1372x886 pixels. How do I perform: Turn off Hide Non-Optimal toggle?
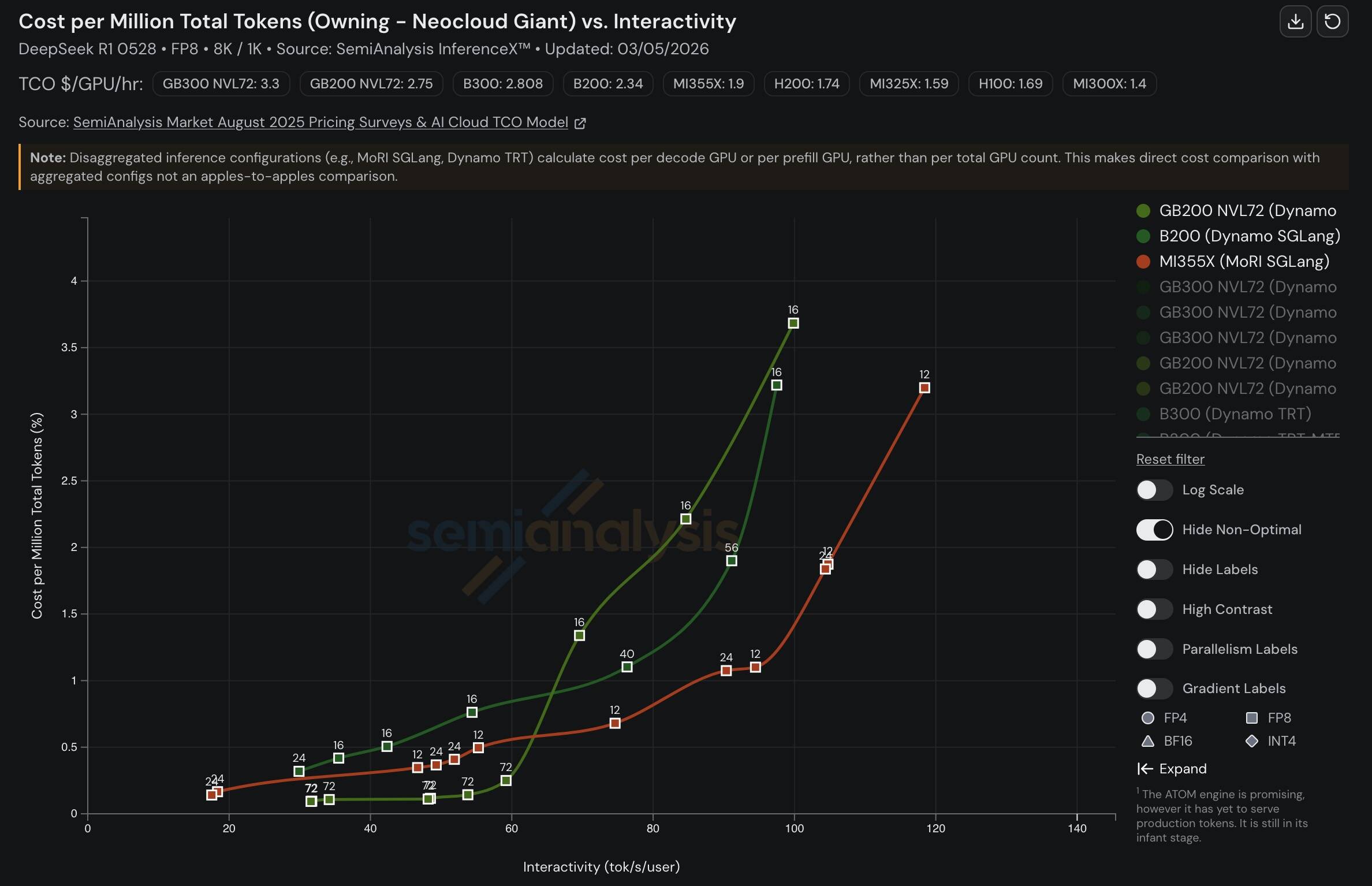pyautogui.click(x=1154, y=530)
